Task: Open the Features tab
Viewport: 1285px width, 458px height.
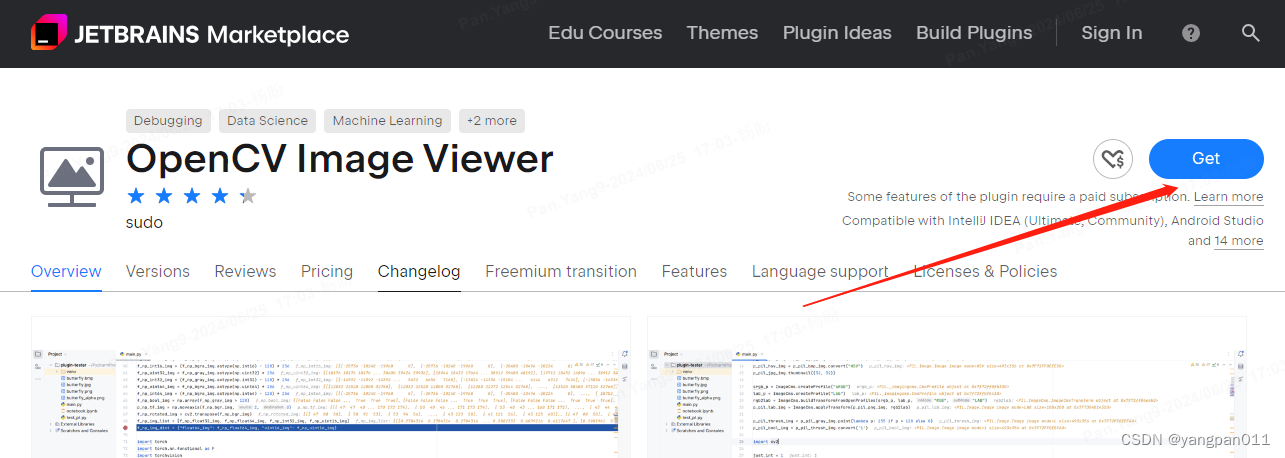Action: (694, 271)
